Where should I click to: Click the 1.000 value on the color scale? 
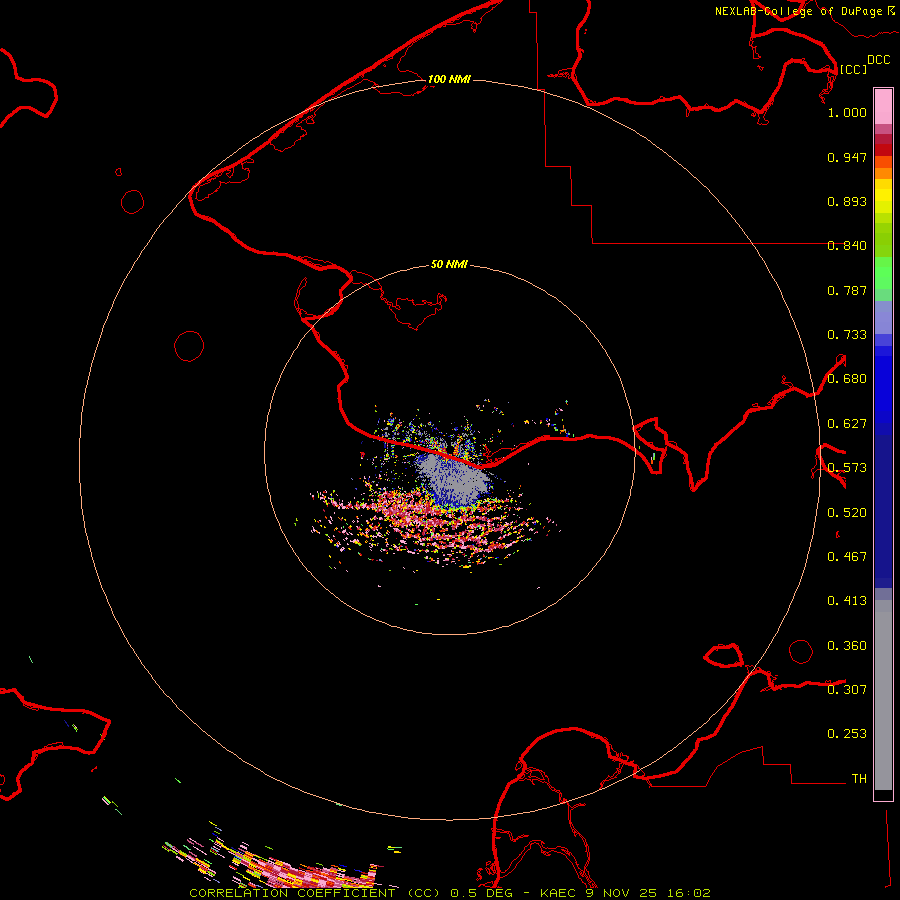coord(847,112)
